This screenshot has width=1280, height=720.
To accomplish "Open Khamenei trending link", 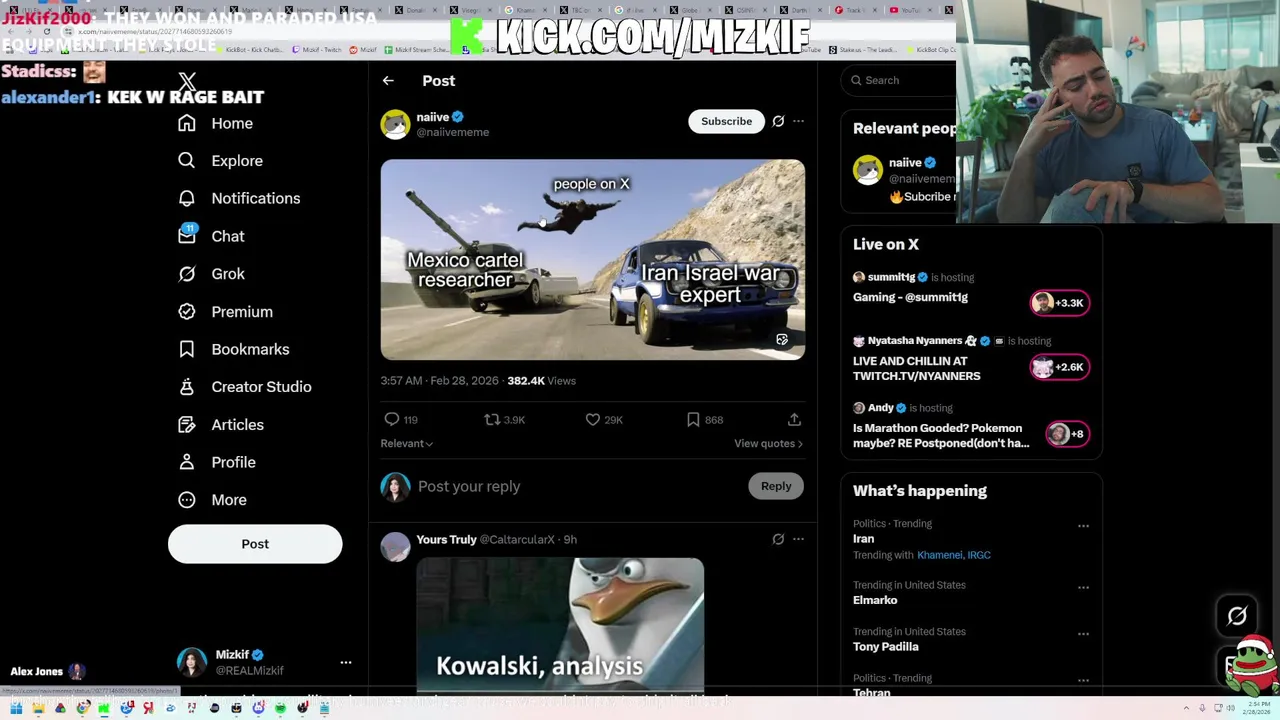I will [939, 555].
